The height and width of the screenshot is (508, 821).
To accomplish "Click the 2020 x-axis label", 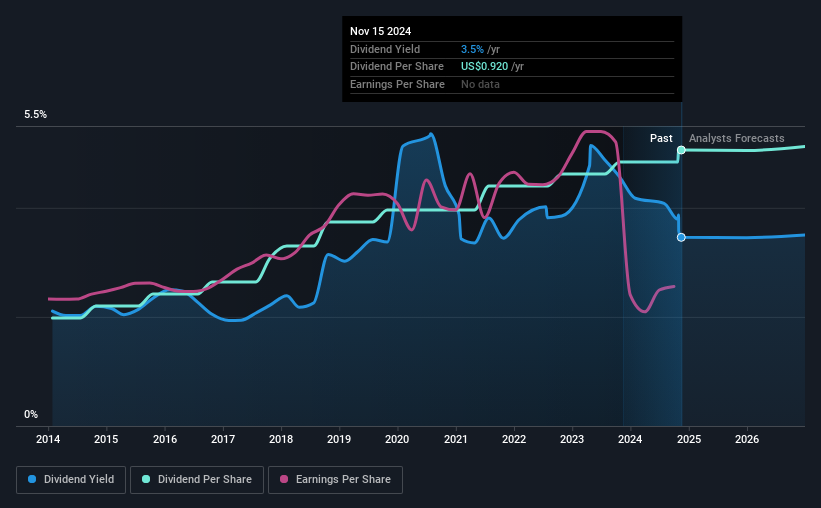I will coord(397,439).
